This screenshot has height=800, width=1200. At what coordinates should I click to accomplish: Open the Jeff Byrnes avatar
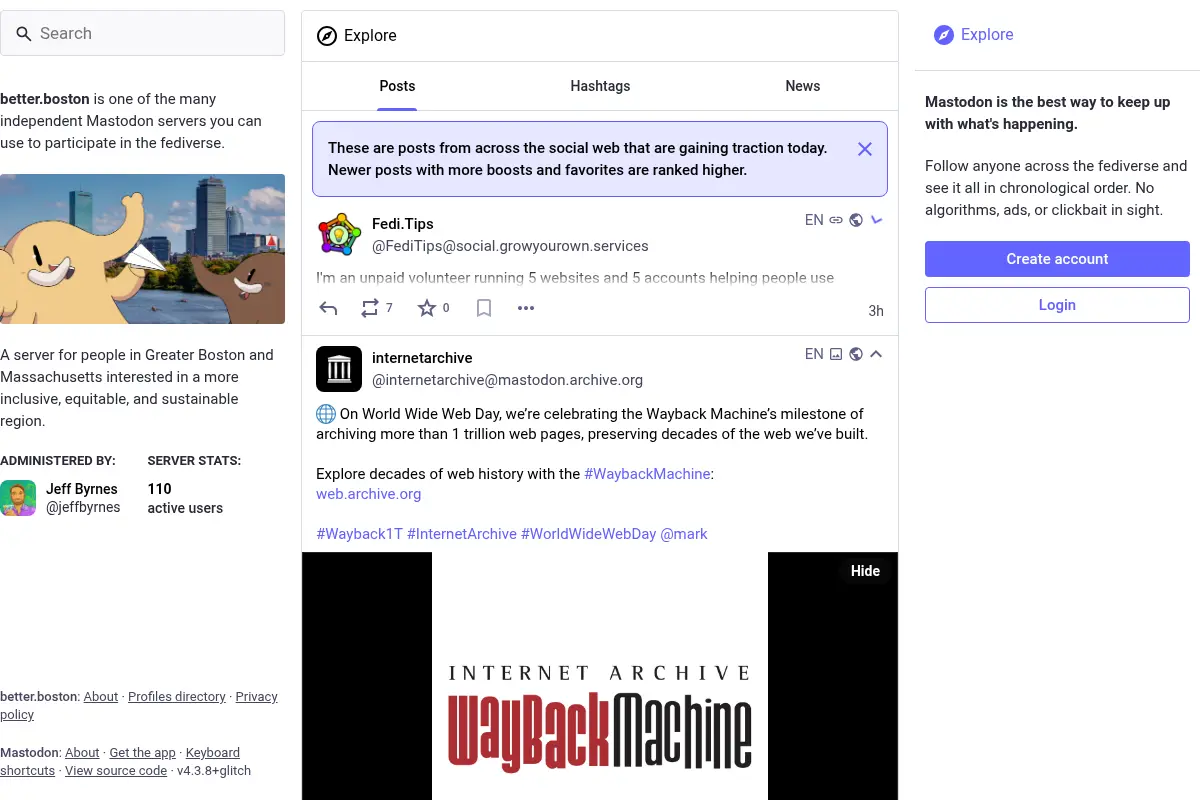[18, 498]
